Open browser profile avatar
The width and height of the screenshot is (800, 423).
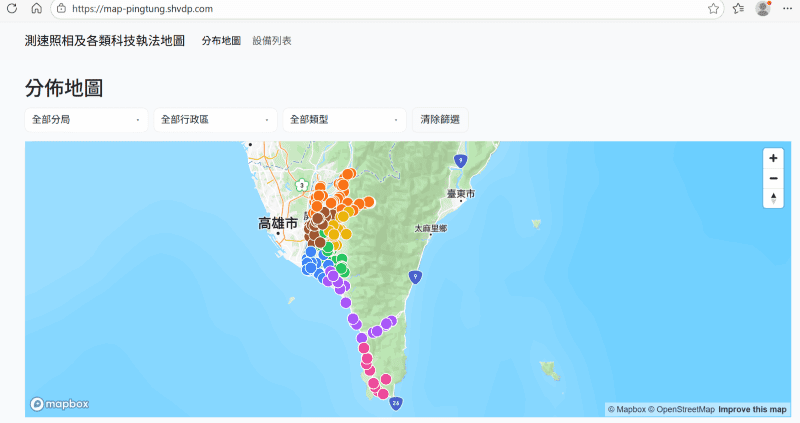coord(763,8)
